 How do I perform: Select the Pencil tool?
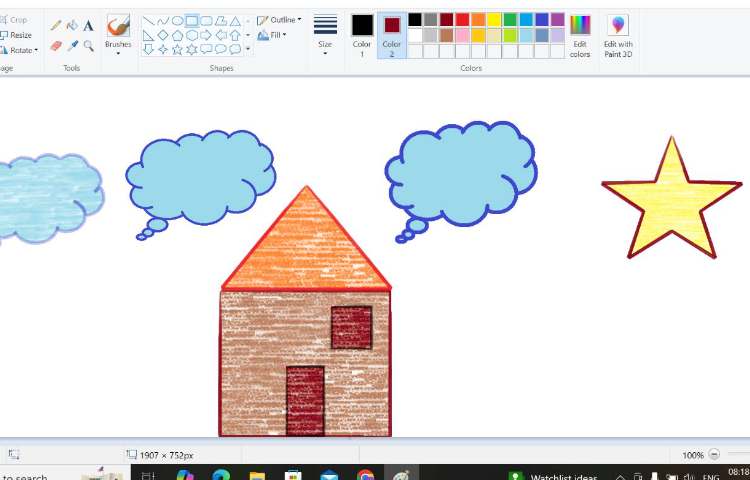coord(56,25)
